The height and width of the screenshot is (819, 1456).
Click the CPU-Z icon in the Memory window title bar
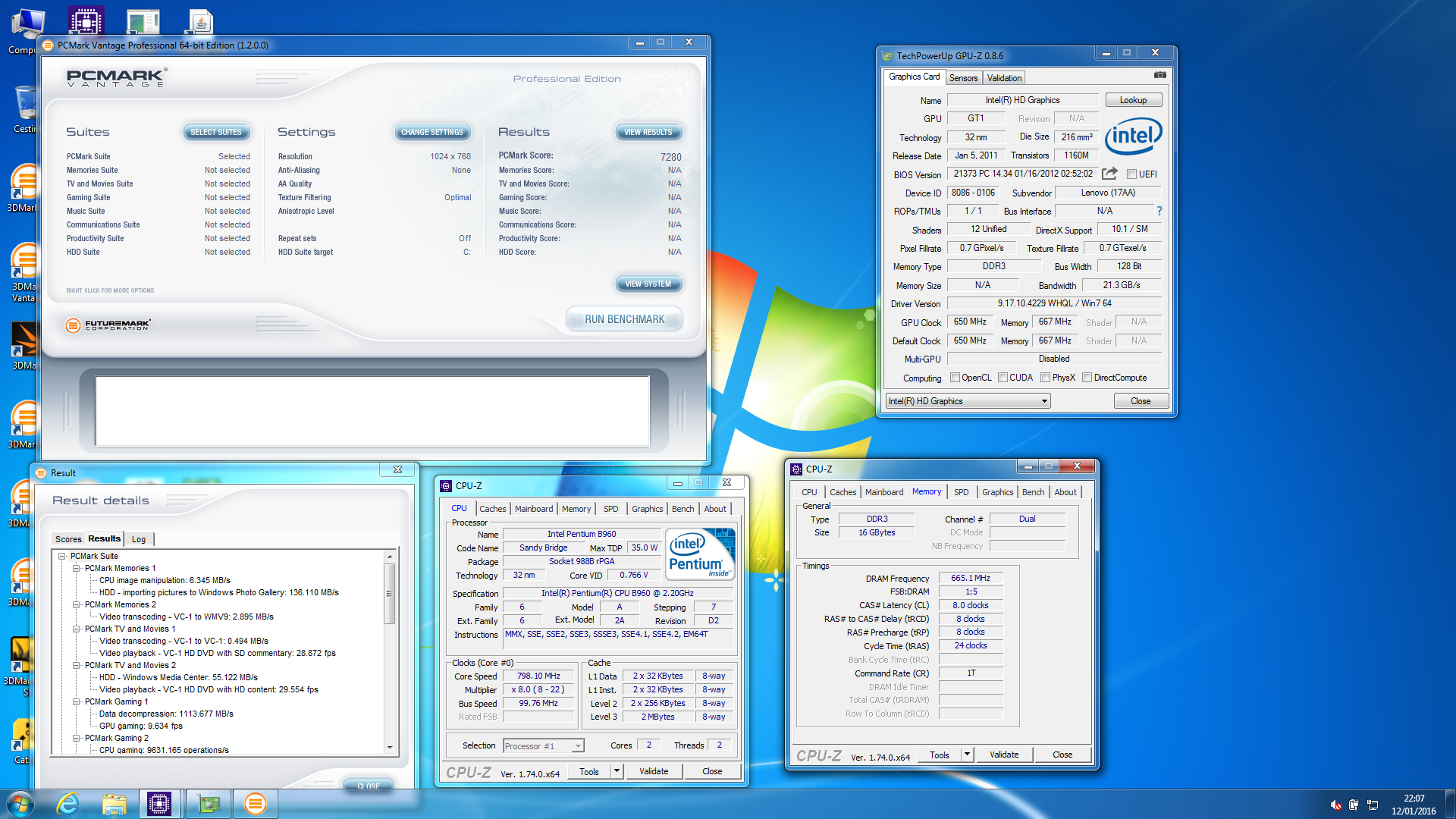[796, 469]
